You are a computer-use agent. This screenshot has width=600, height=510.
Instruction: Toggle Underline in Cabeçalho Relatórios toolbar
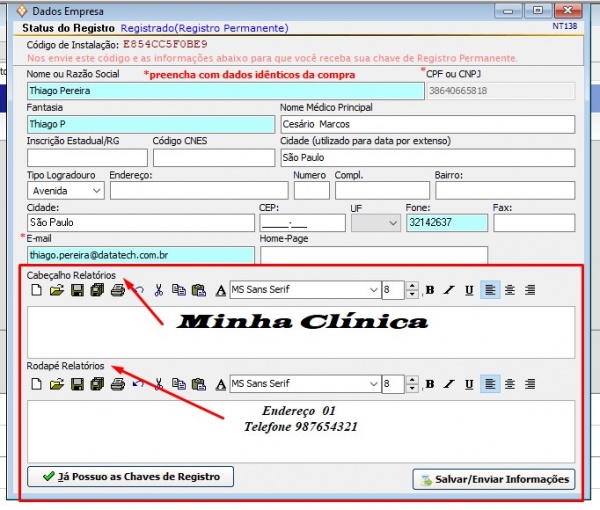469,290
